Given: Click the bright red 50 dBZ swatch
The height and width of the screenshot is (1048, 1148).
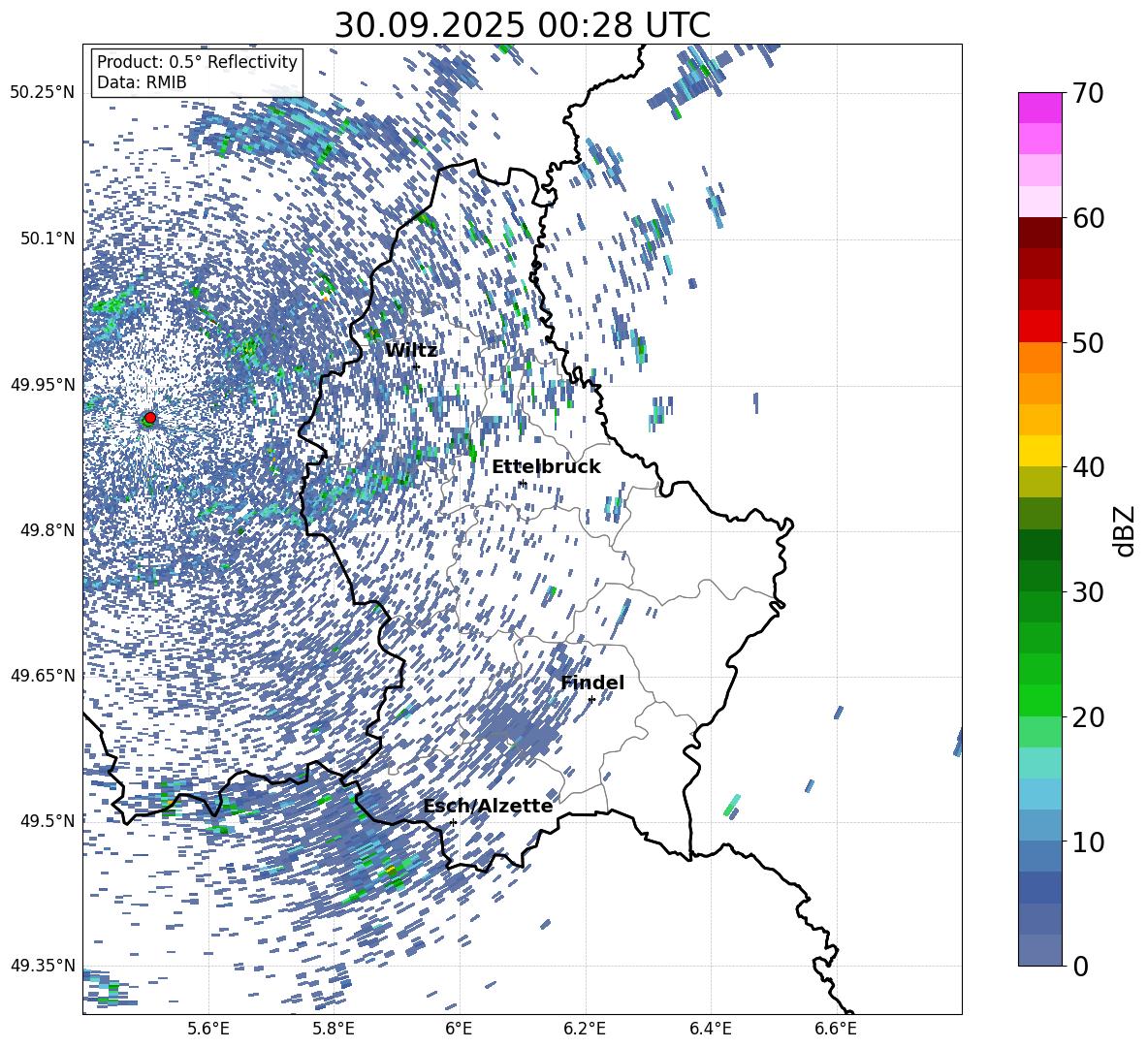Looking at the screenshot, I should 1039,327.
